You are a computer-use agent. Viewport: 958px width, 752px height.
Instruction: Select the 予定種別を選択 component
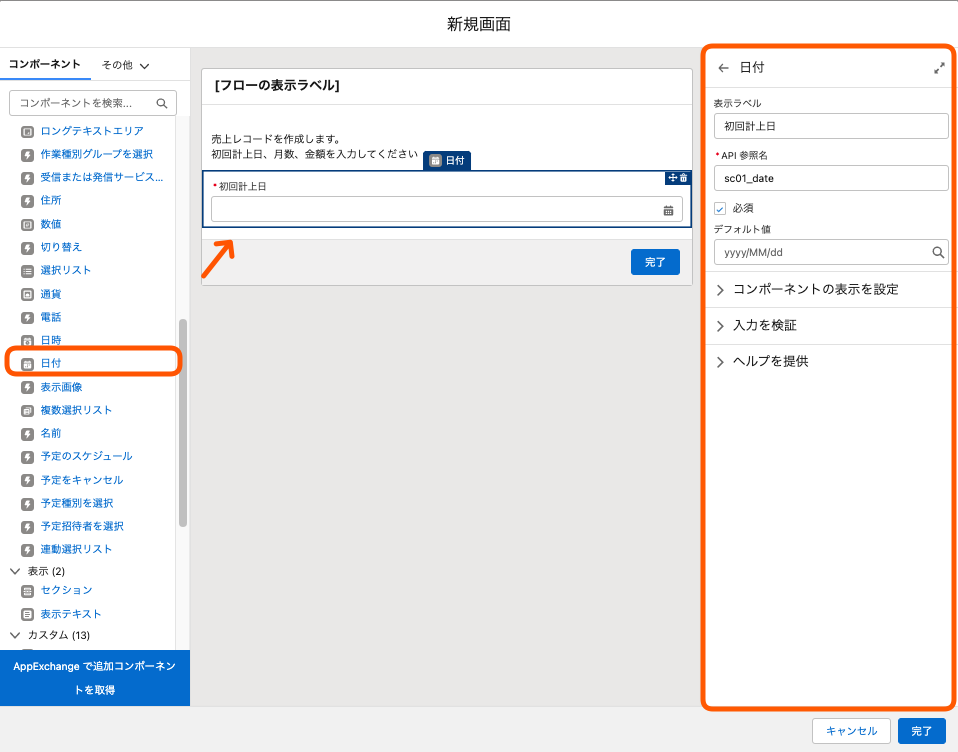point(76,503)
